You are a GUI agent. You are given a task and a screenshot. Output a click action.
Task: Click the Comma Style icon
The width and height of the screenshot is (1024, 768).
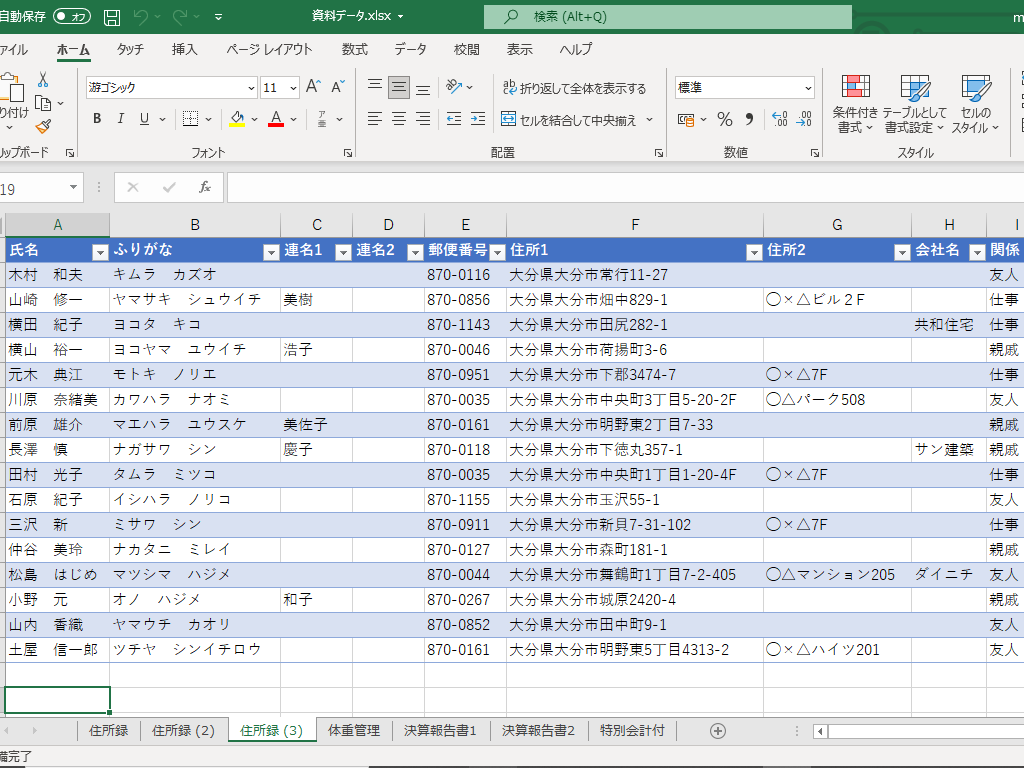(749, 120)
